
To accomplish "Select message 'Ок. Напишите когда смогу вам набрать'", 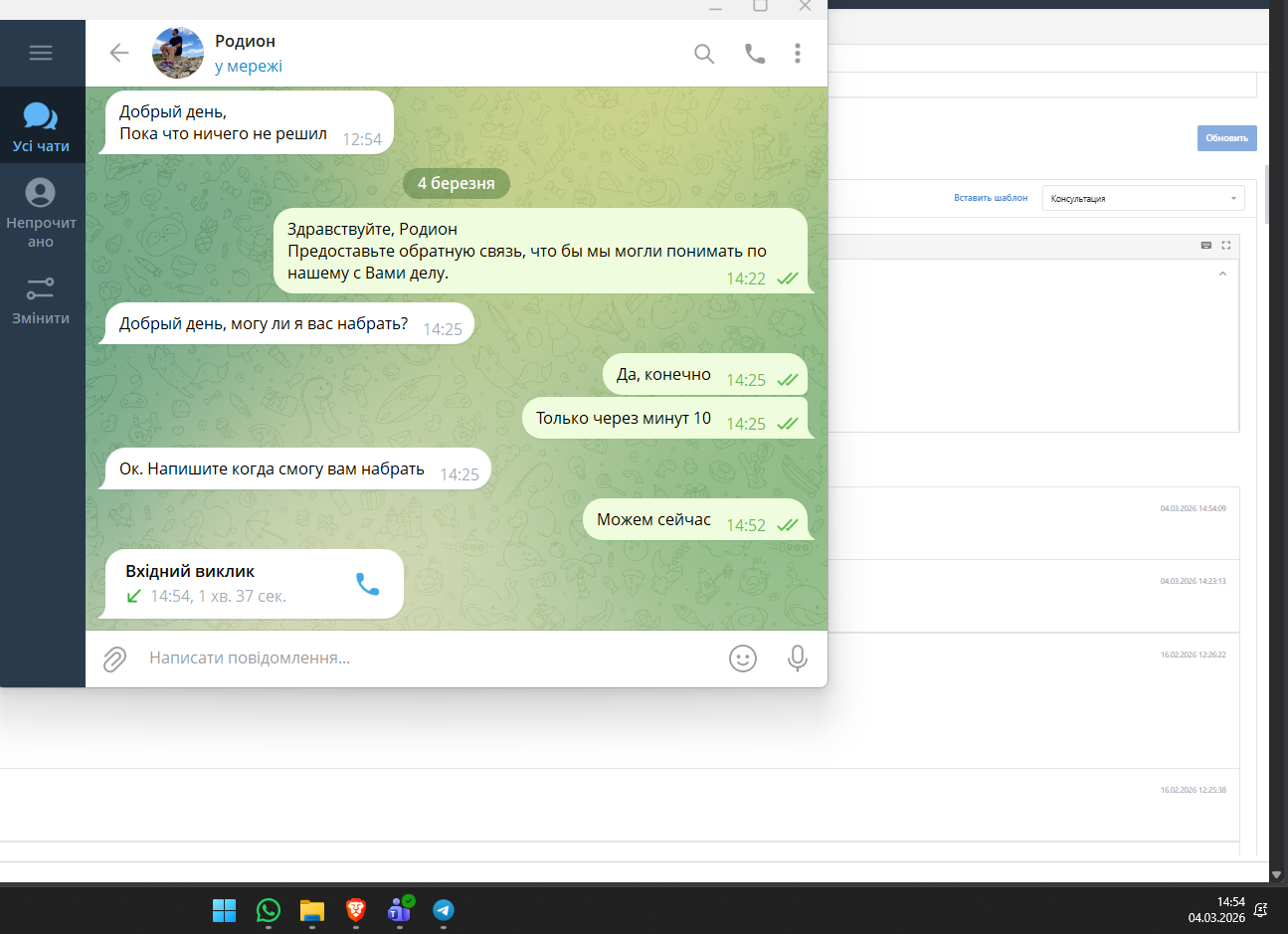I will coord(297,468).
